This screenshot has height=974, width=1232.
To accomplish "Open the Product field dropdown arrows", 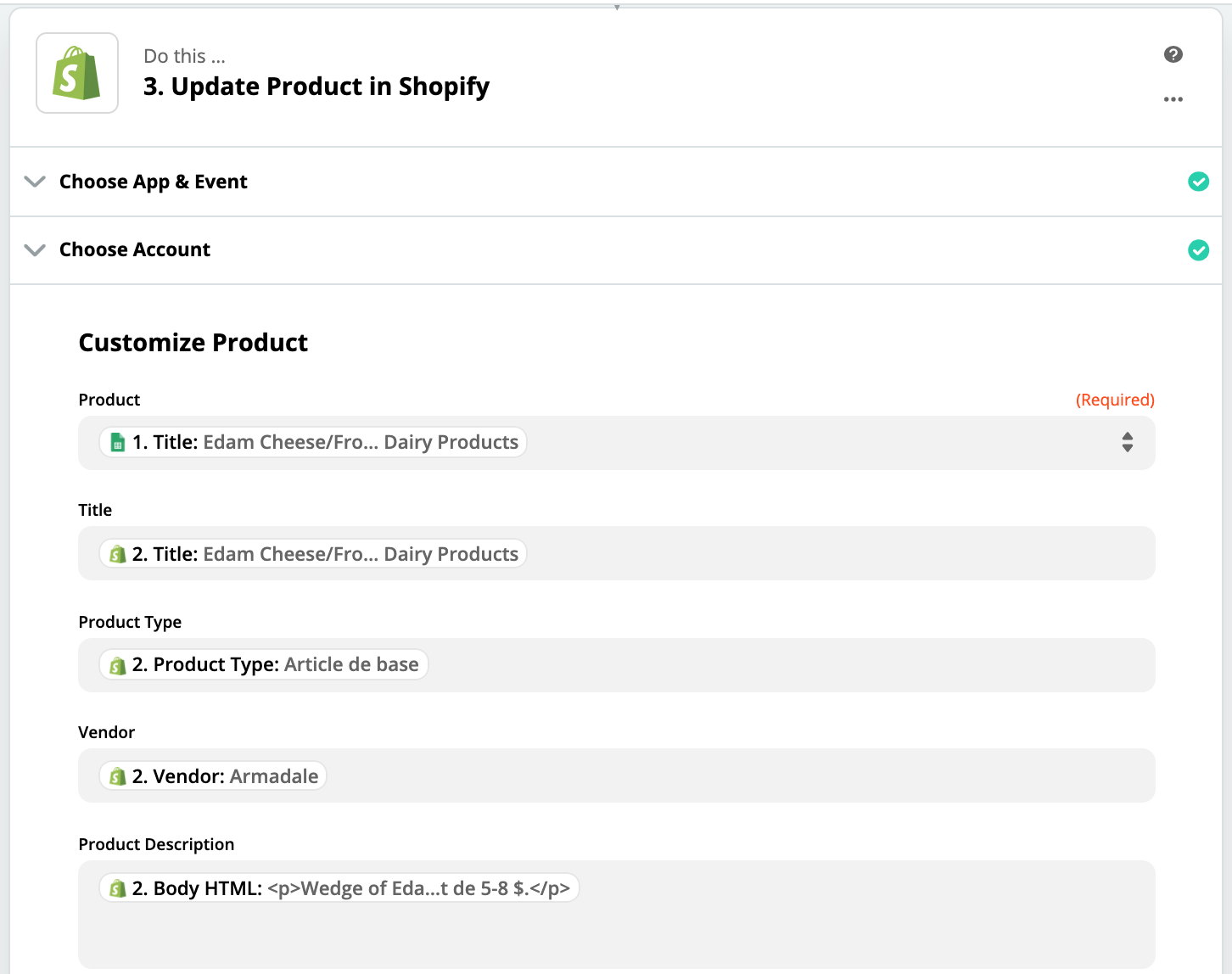I will pos(1128,442).
